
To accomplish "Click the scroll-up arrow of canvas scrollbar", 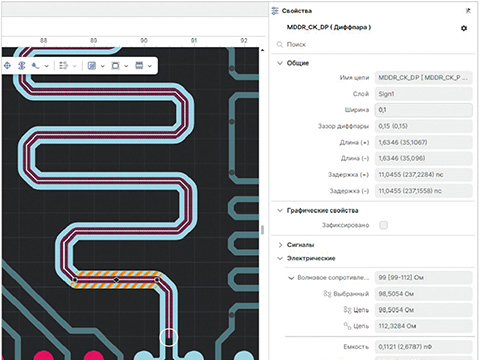I will (x=262, y=50).
